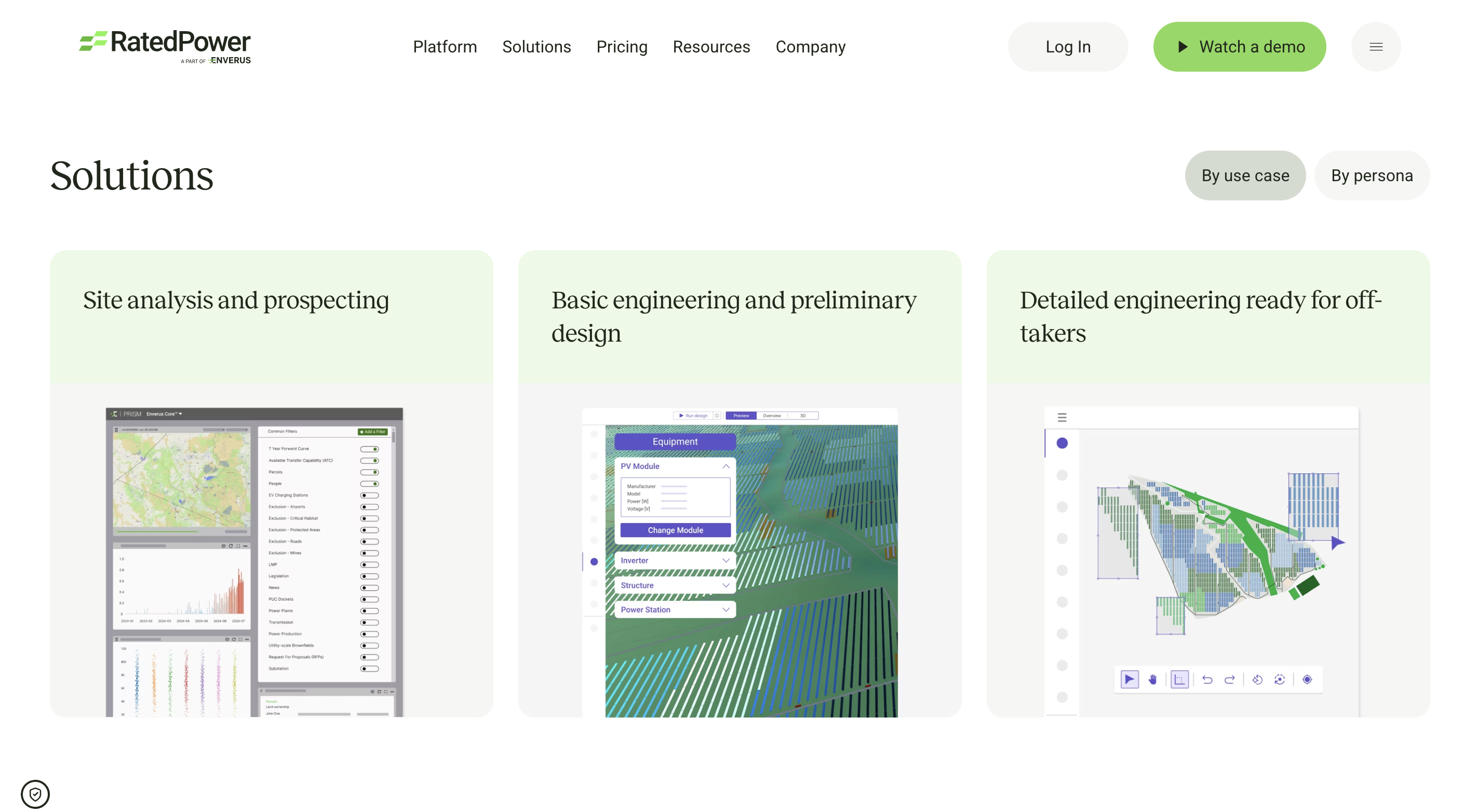
Task: Toggle the axis snap tool icon
Action: pos(1179,679)
